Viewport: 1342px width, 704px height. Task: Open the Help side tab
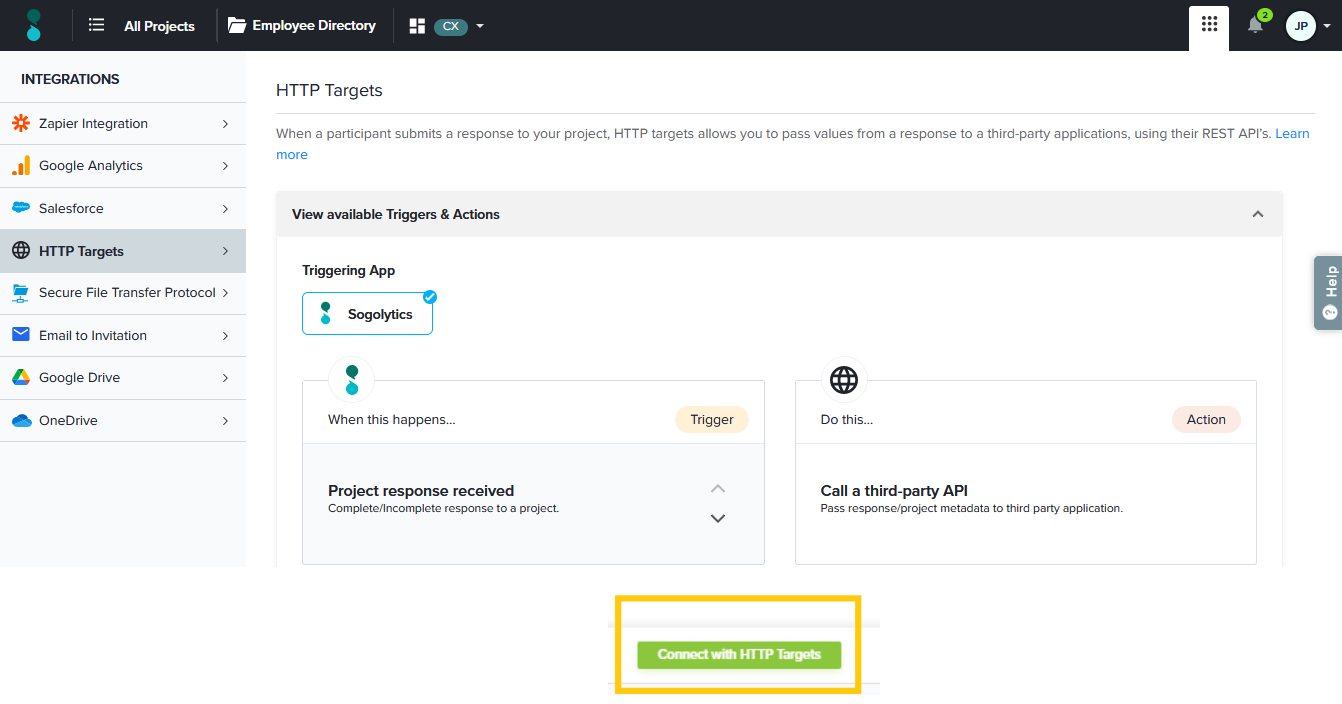tap(1329, 292)
